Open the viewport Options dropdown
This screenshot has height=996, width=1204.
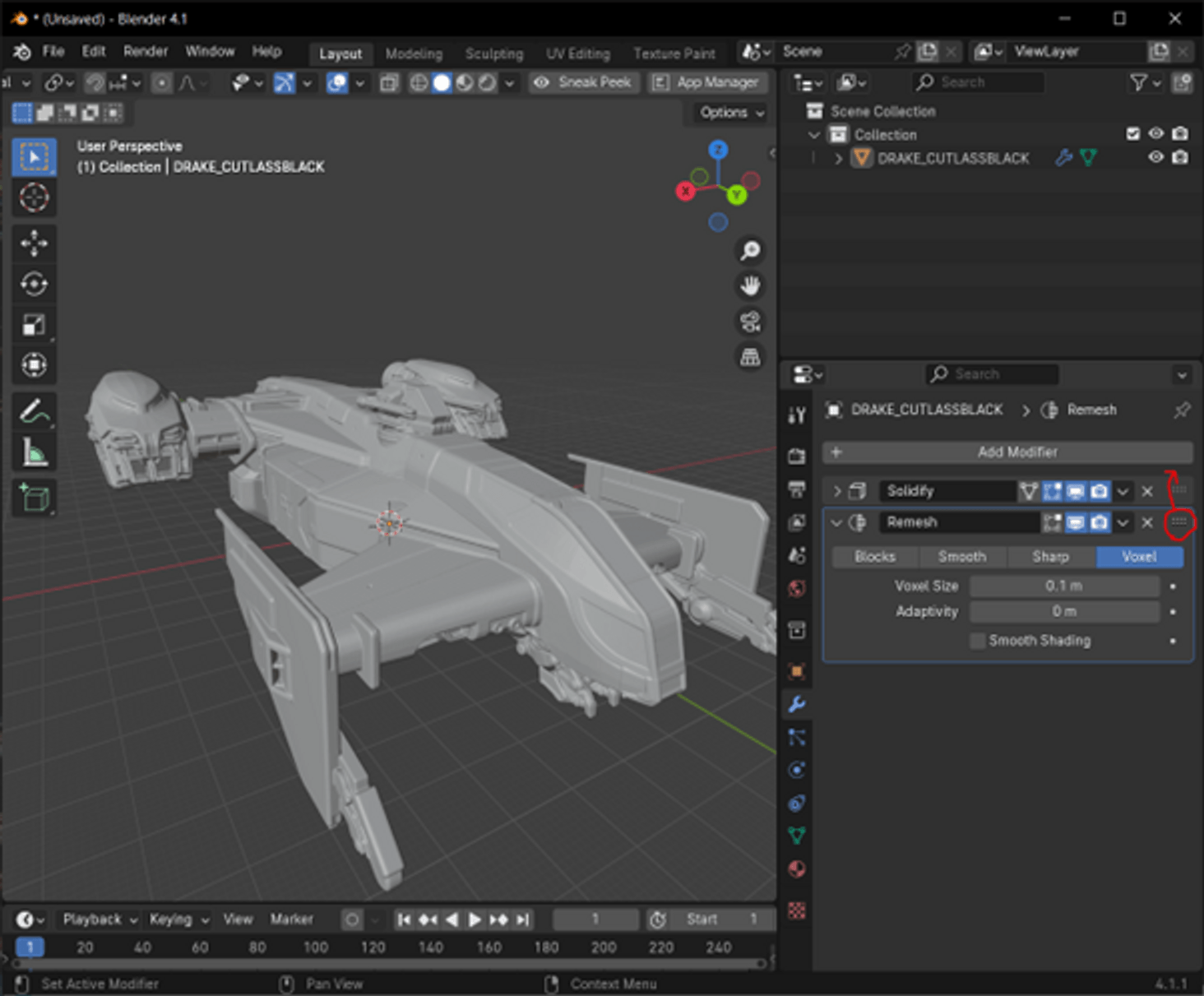coord(731,113)
